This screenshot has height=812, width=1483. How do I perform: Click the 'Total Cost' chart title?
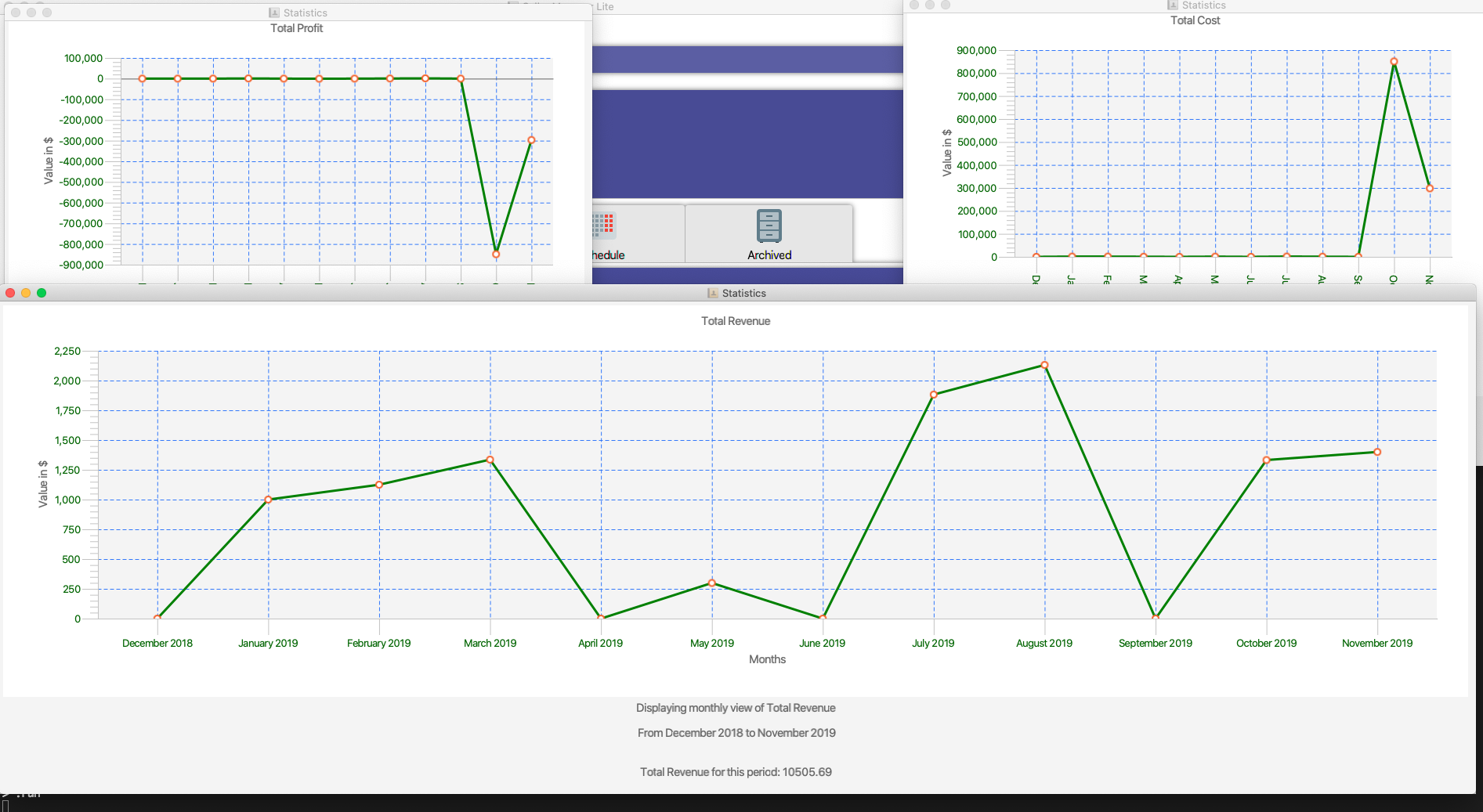click(1195, 20)
